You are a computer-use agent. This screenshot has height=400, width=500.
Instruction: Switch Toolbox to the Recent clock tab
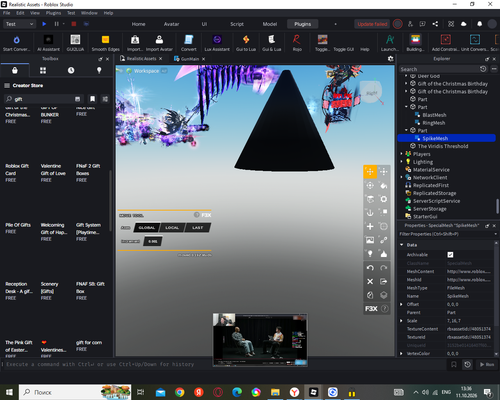[x=71, y=70]
